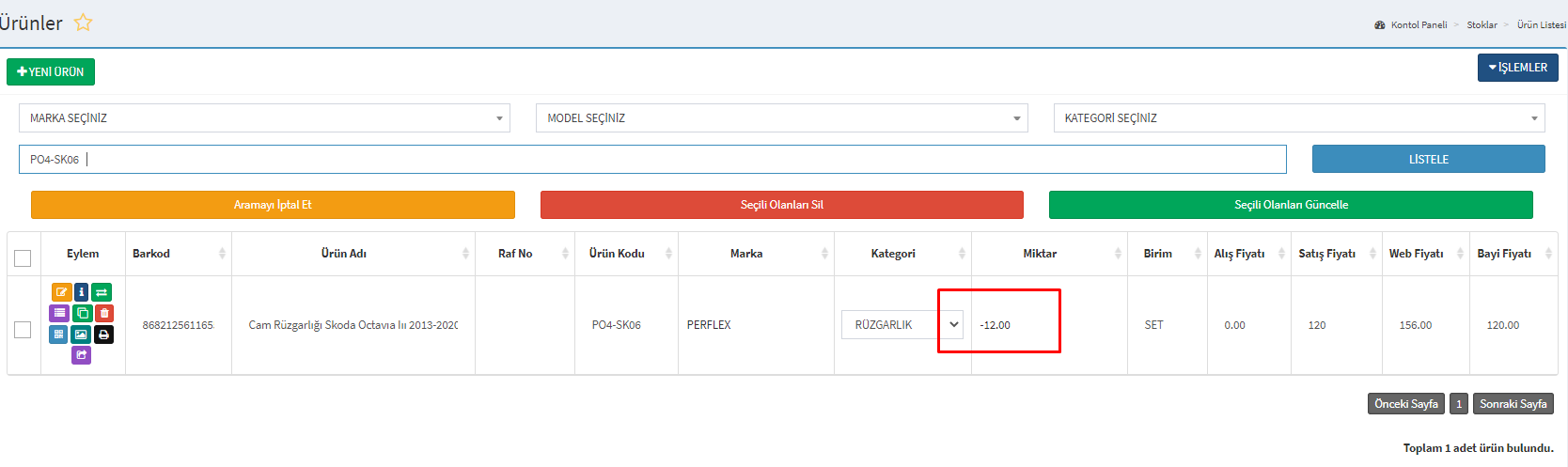
Task: Go to Kontrol Paneli breadcrumb
Action: [x=1418, y=25]
